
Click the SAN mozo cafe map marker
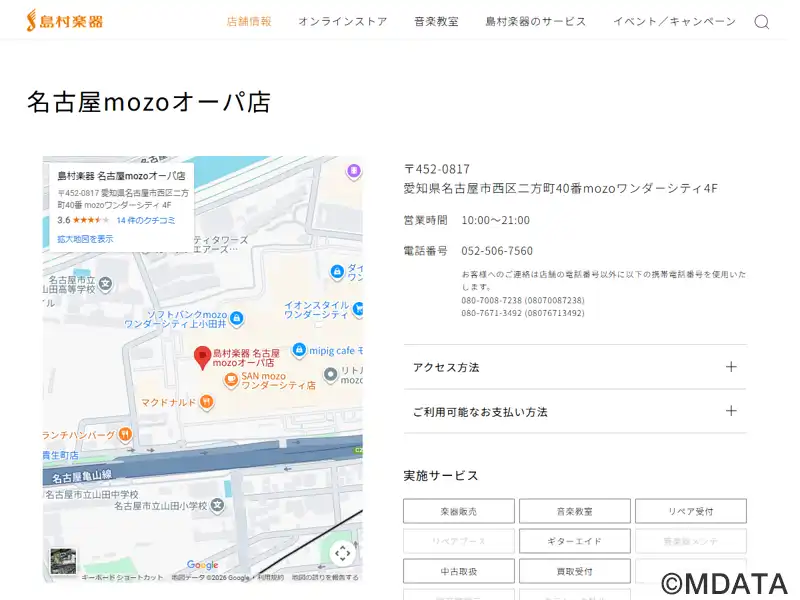[x=231, y=380]
